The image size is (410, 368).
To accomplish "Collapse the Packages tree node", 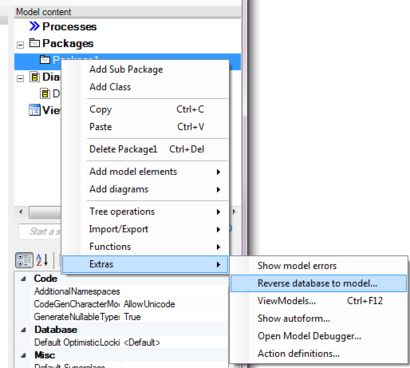I will (x=21, y=45).
